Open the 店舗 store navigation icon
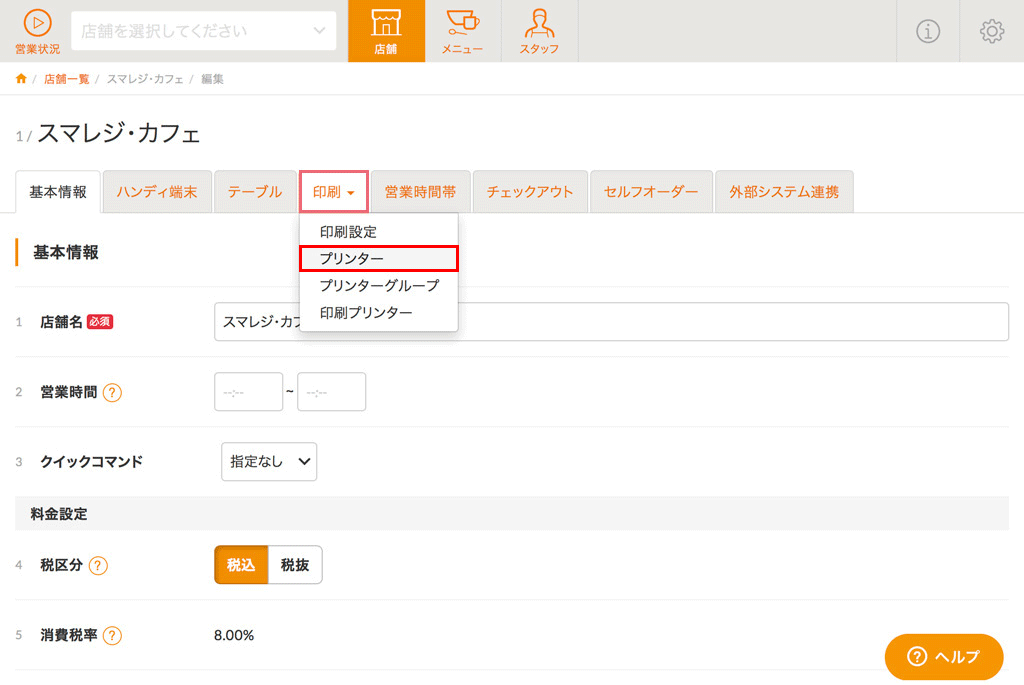 coord(386,31)
